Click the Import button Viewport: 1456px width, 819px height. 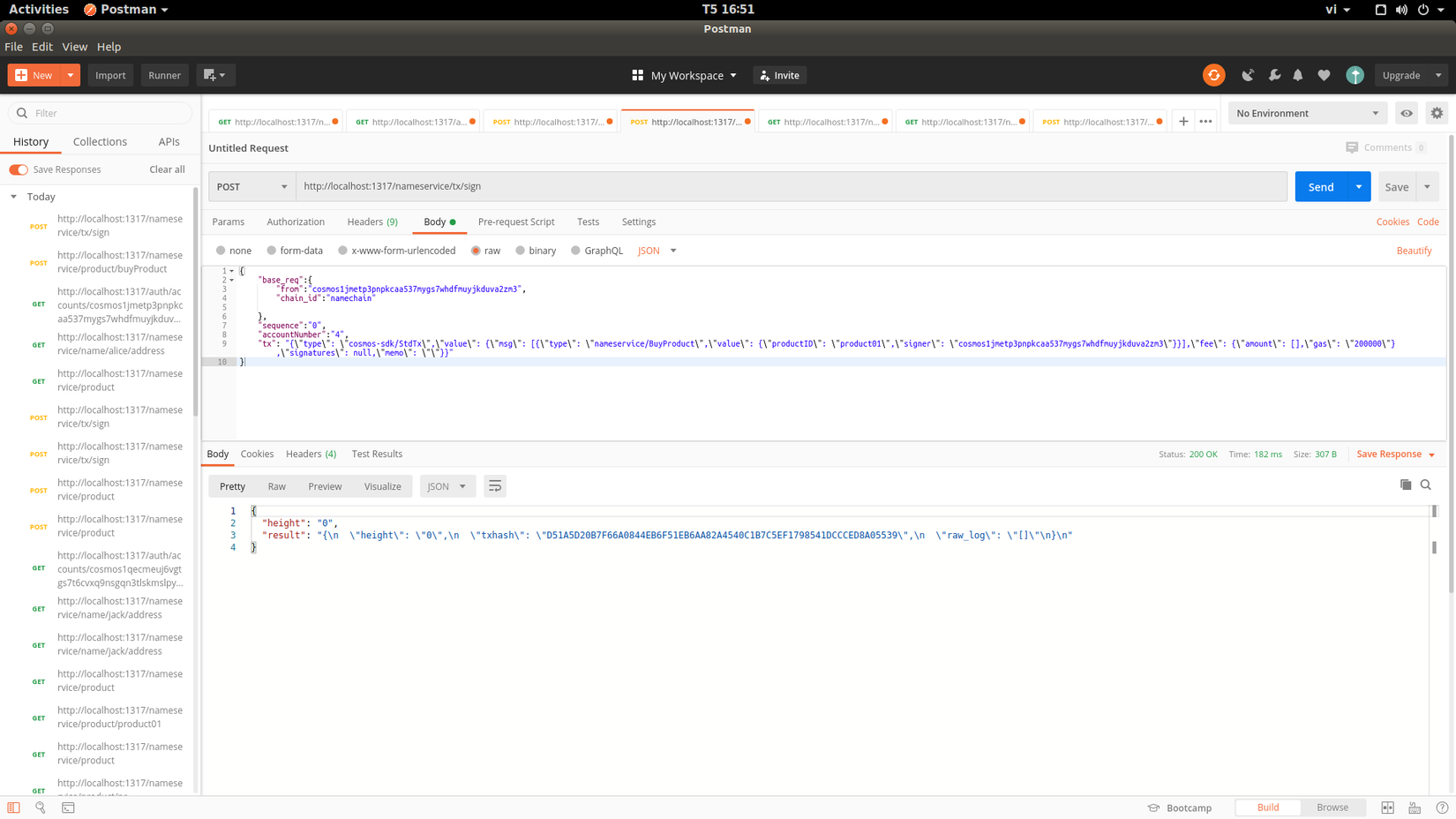coord(110,75)
